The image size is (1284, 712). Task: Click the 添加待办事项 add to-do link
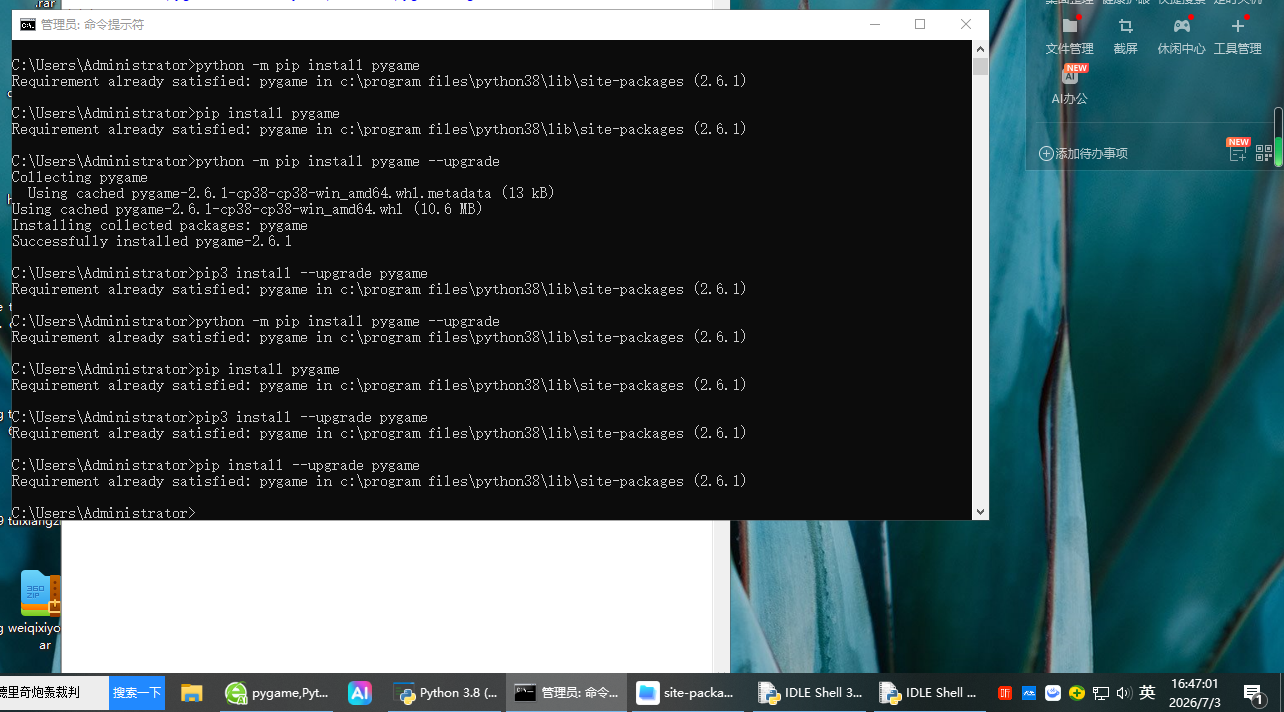coord(1083,154)
